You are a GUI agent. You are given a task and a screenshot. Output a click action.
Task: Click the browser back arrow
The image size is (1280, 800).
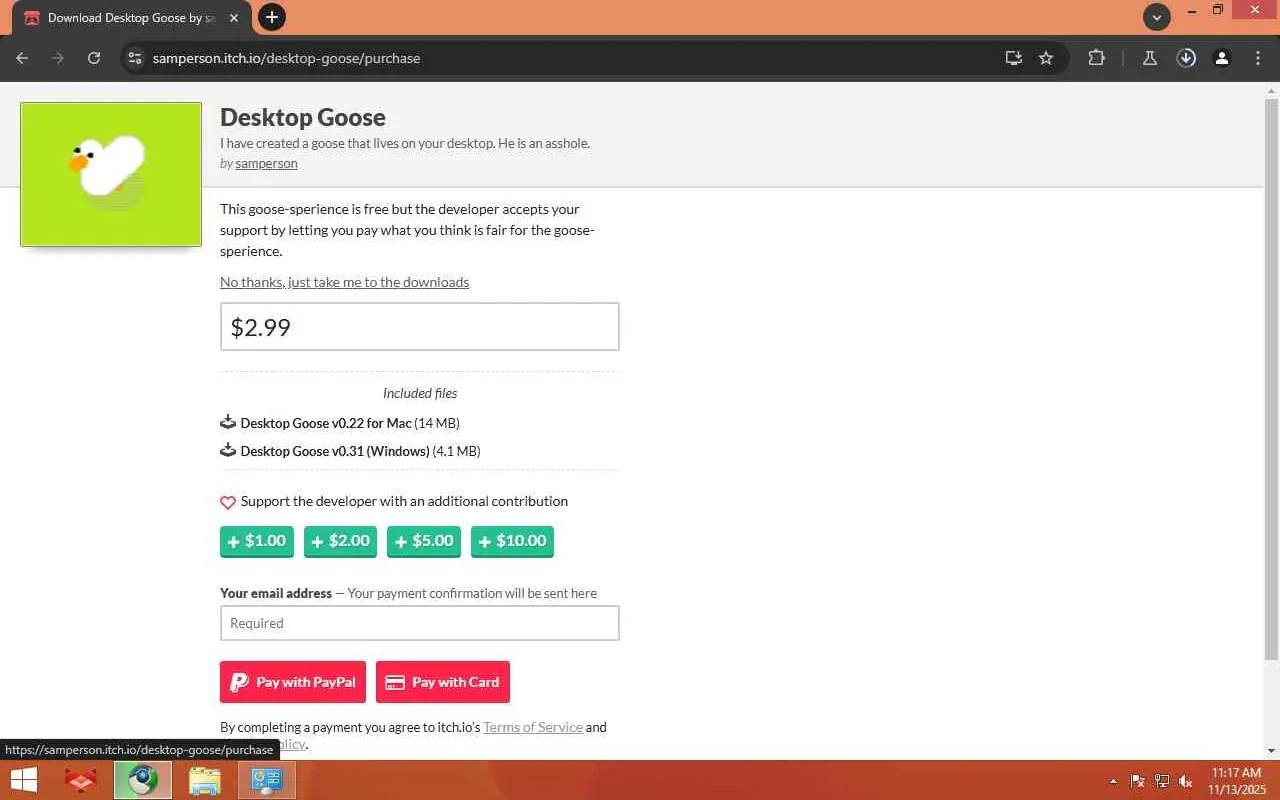22,58
